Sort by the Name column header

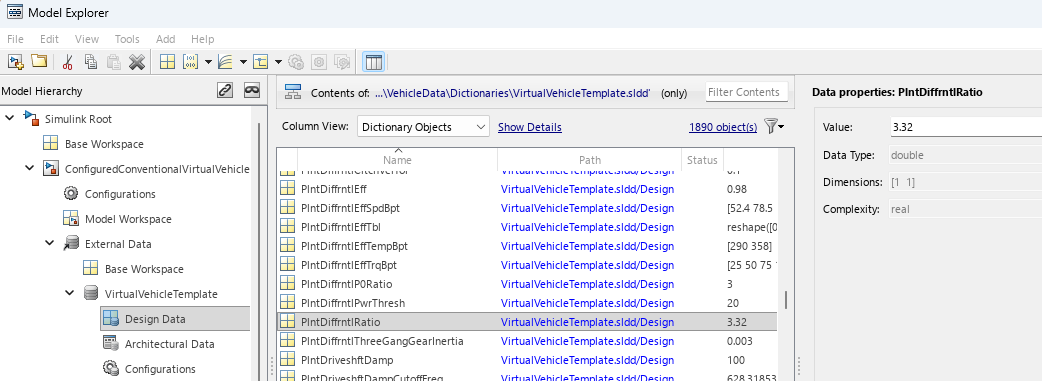pyautogui.click(x=397, y=160)
